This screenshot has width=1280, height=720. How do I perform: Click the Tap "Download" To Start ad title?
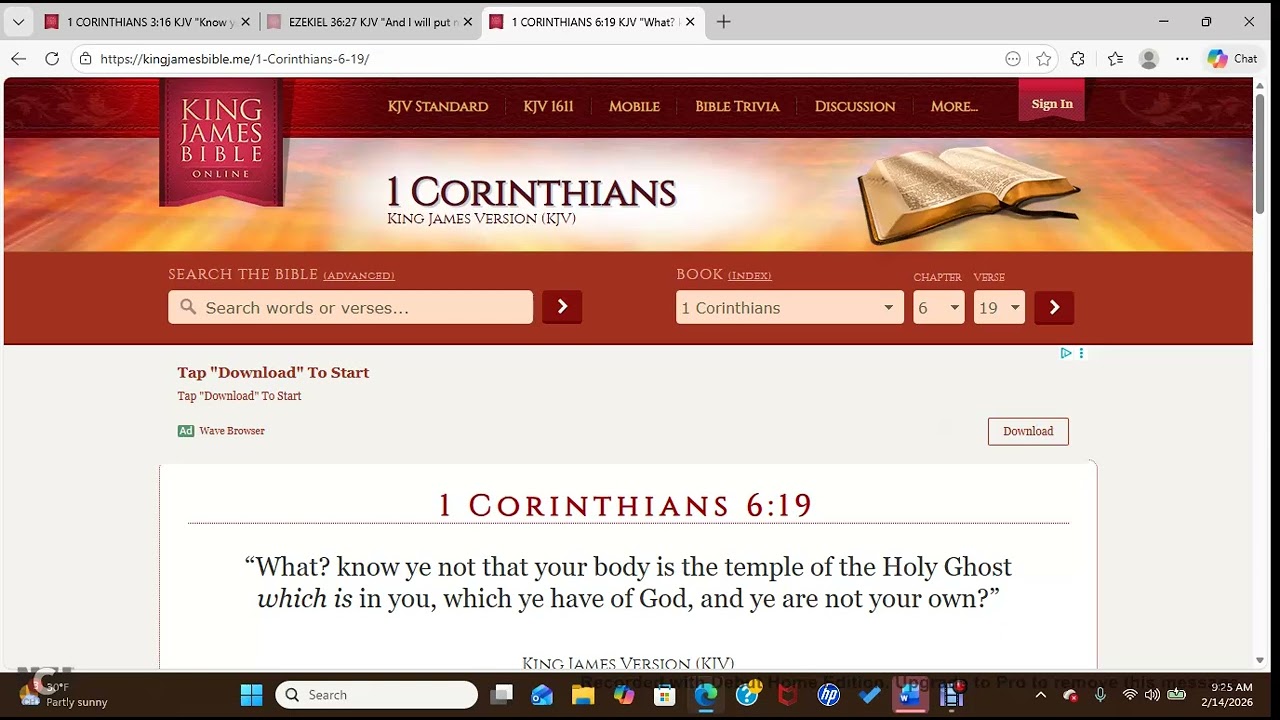point(273,372)
